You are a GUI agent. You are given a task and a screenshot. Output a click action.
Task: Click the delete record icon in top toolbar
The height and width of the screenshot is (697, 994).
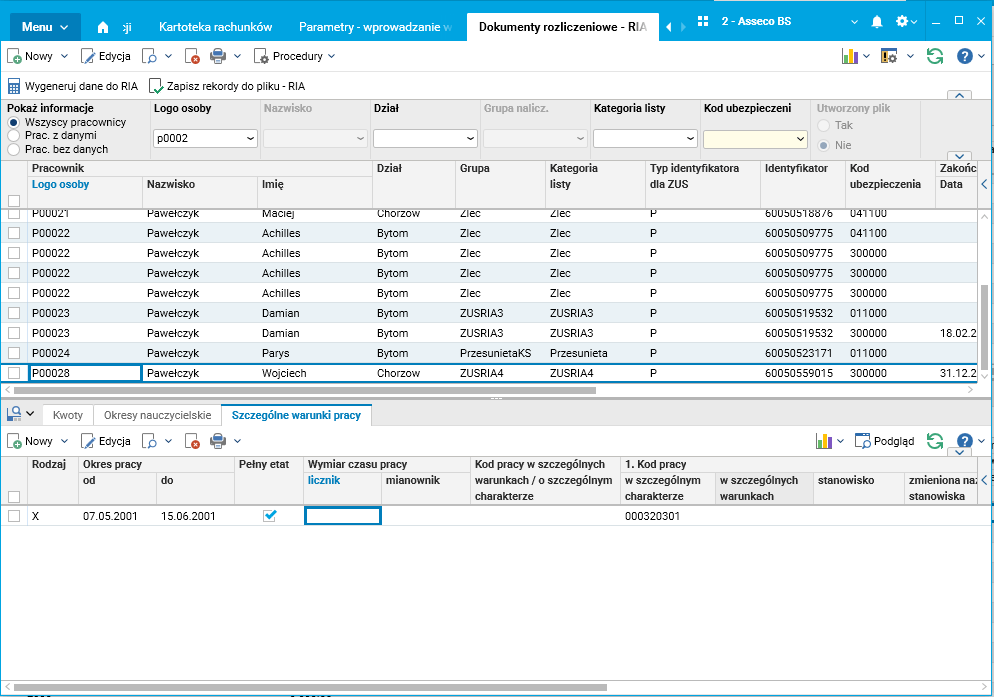pyautogui.click(x=192, y=57)
